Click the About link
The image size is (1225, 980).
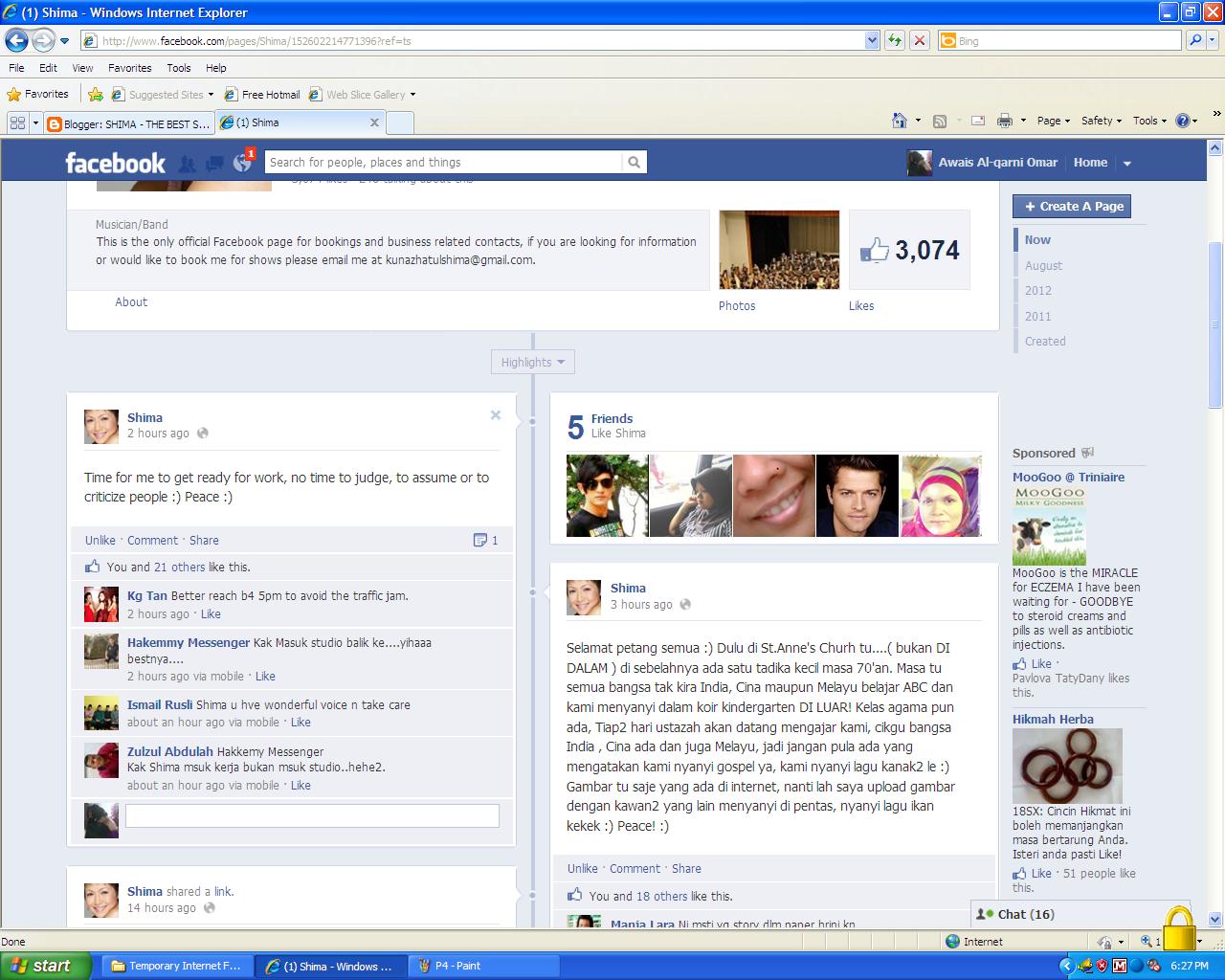[x=131, y=301]
